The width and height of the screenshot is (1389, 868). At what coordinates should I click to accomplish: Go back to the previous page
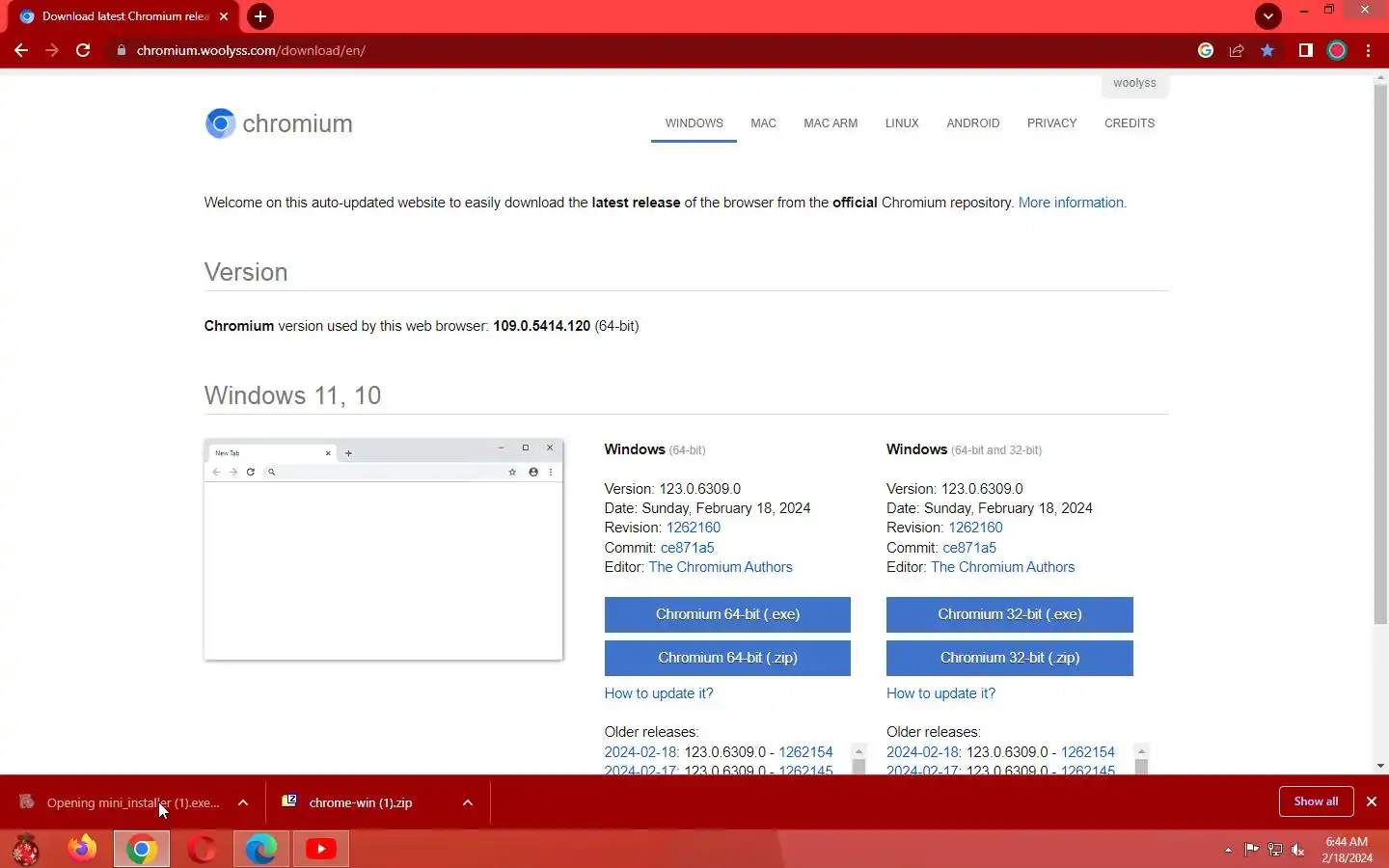(21, 50)
